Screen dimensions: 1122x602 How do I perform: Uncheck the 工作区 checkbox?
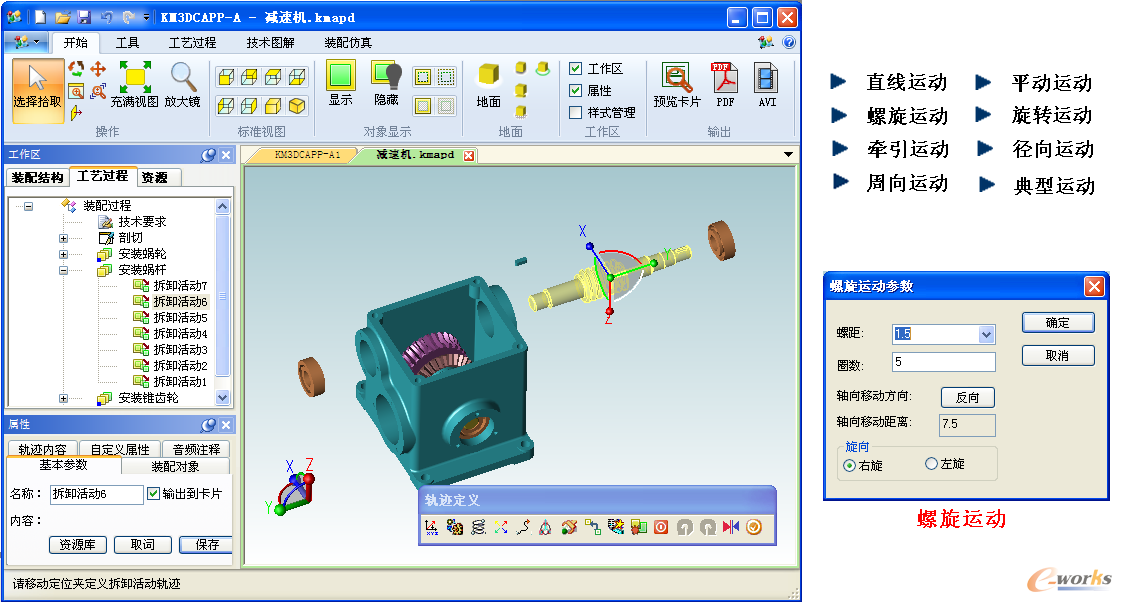[x=575, y=69]
